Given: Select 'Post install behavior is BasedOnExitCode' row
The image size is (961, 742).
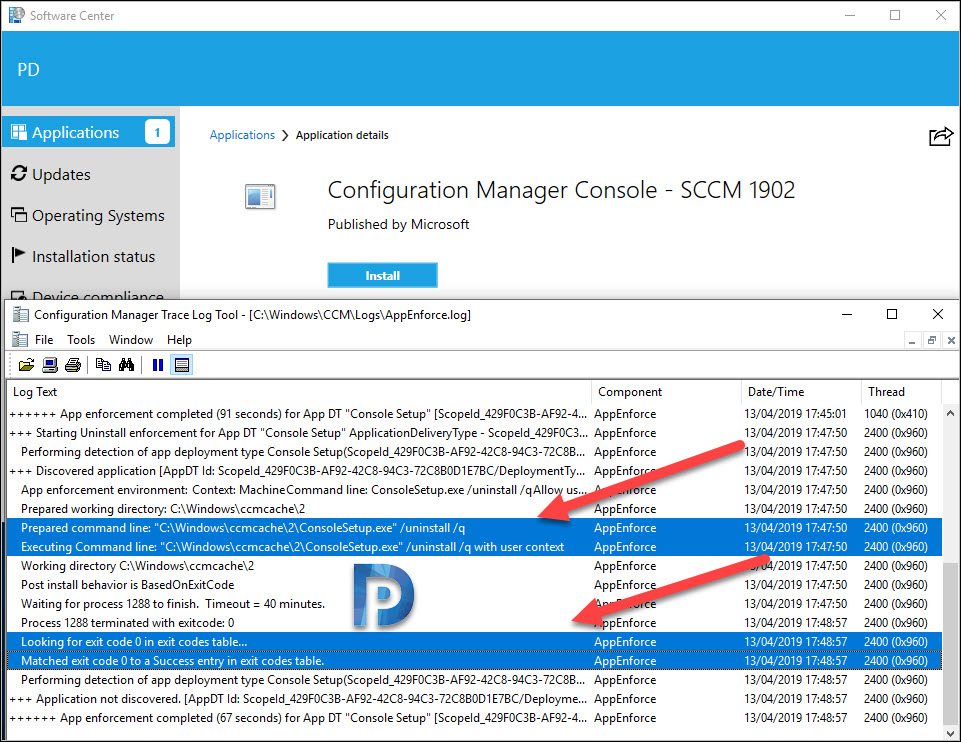Looking at the screenshot, I should (474, 585).
